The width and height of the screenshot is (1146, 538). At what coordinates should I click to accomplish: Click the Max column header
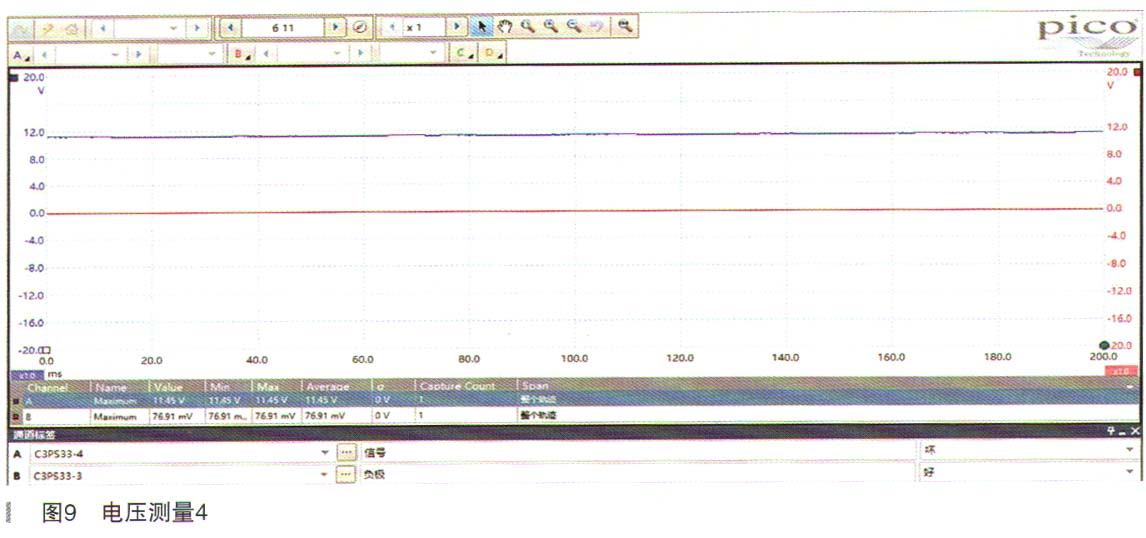[x=275, y=386]
